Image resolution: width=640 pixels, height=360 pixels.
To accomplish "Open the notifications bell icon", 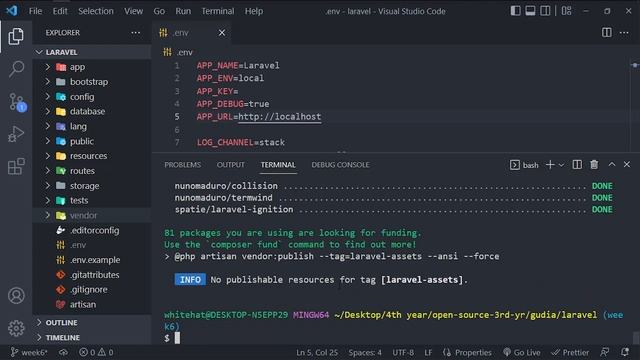I will coord(624,352).
